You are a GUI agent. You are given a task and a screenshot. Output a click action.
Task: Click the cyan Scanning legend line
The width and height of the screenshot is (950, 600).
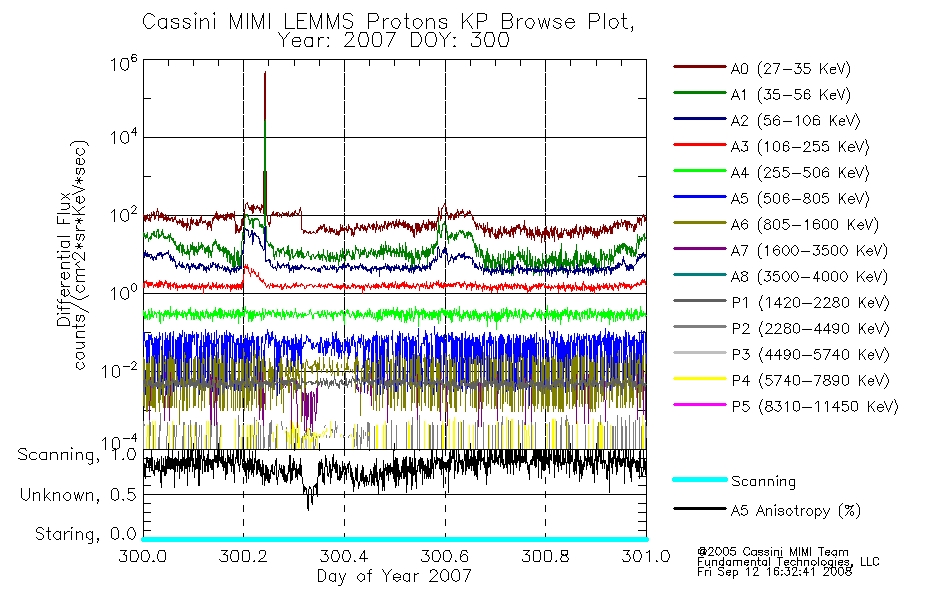point(700,479)
